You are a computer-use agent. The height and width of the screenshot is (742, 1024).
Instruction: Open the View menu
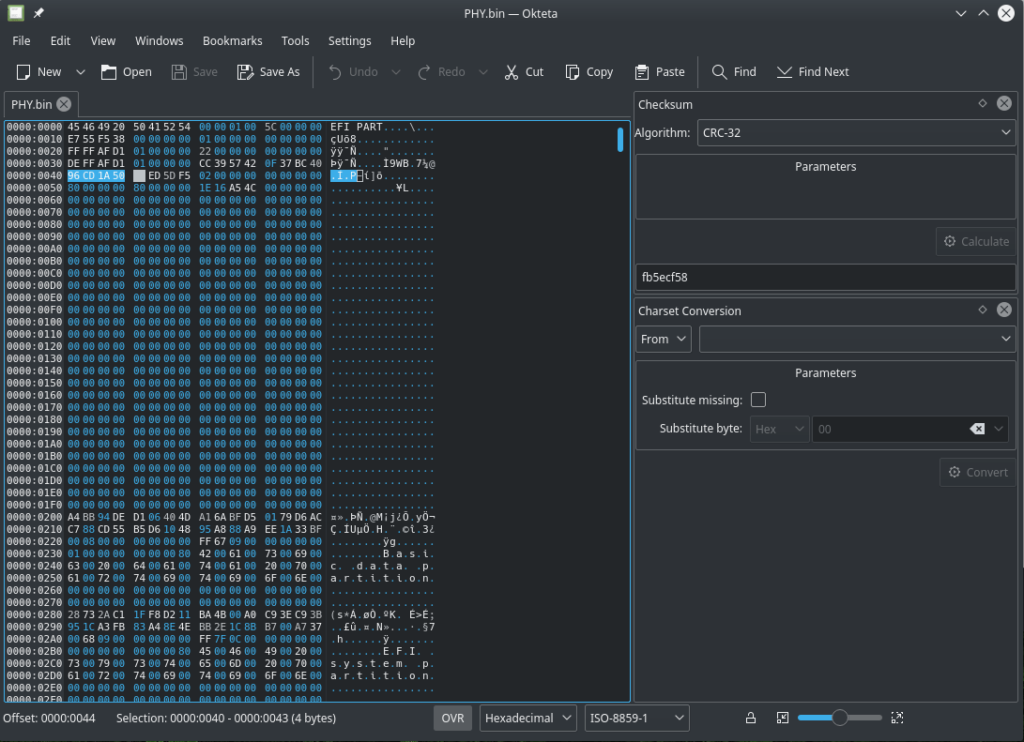103,40
